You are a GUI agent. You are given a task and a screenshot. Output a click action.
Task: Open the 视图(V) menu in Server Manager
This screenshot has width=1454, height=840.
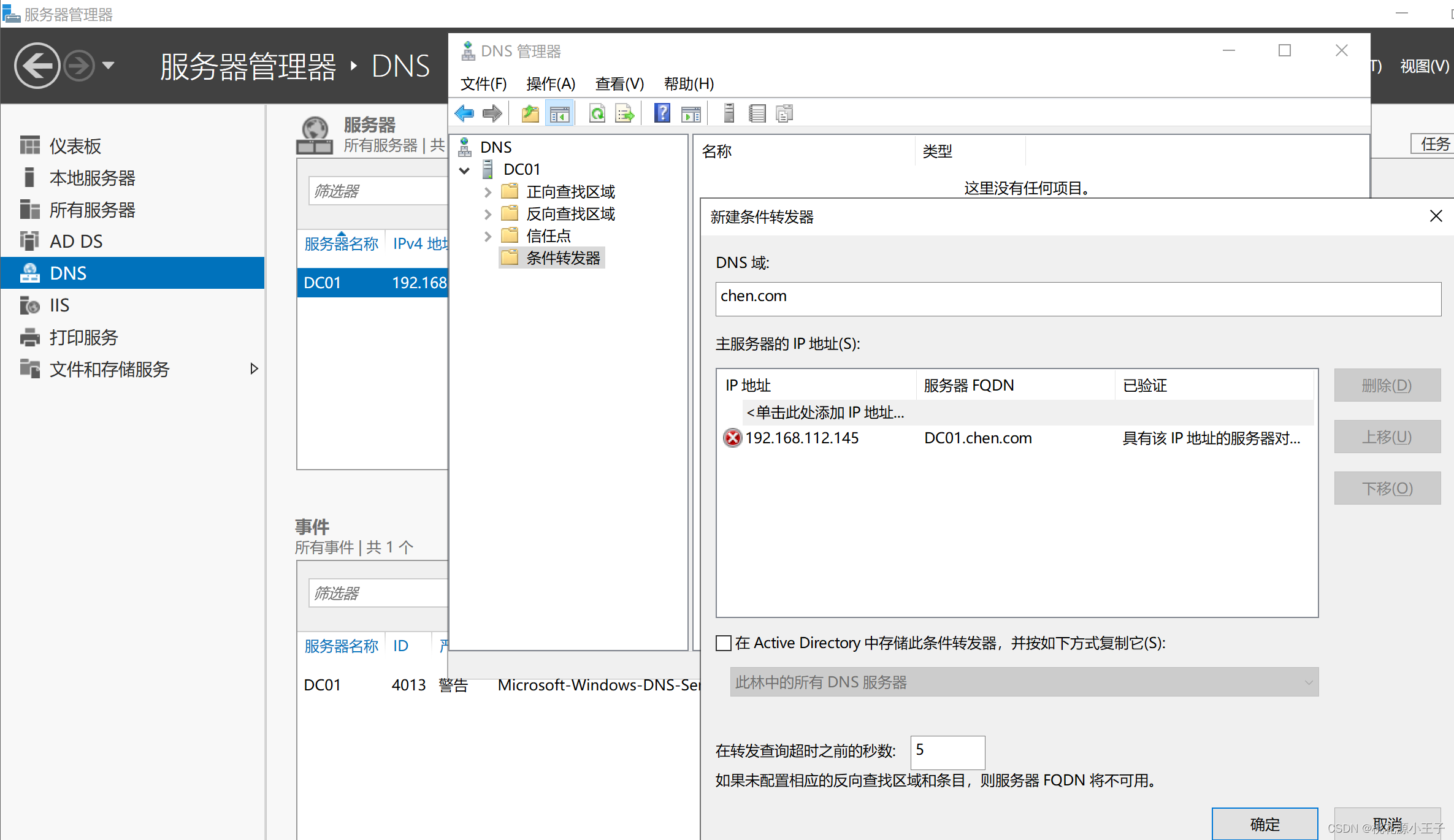(1424, 66)
